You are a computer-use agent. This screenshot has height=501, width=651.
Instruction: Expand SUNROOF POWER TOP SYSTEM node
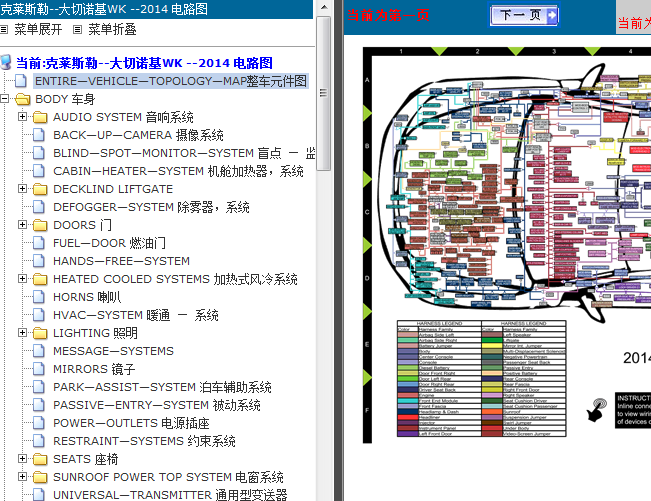click(22, 477)
